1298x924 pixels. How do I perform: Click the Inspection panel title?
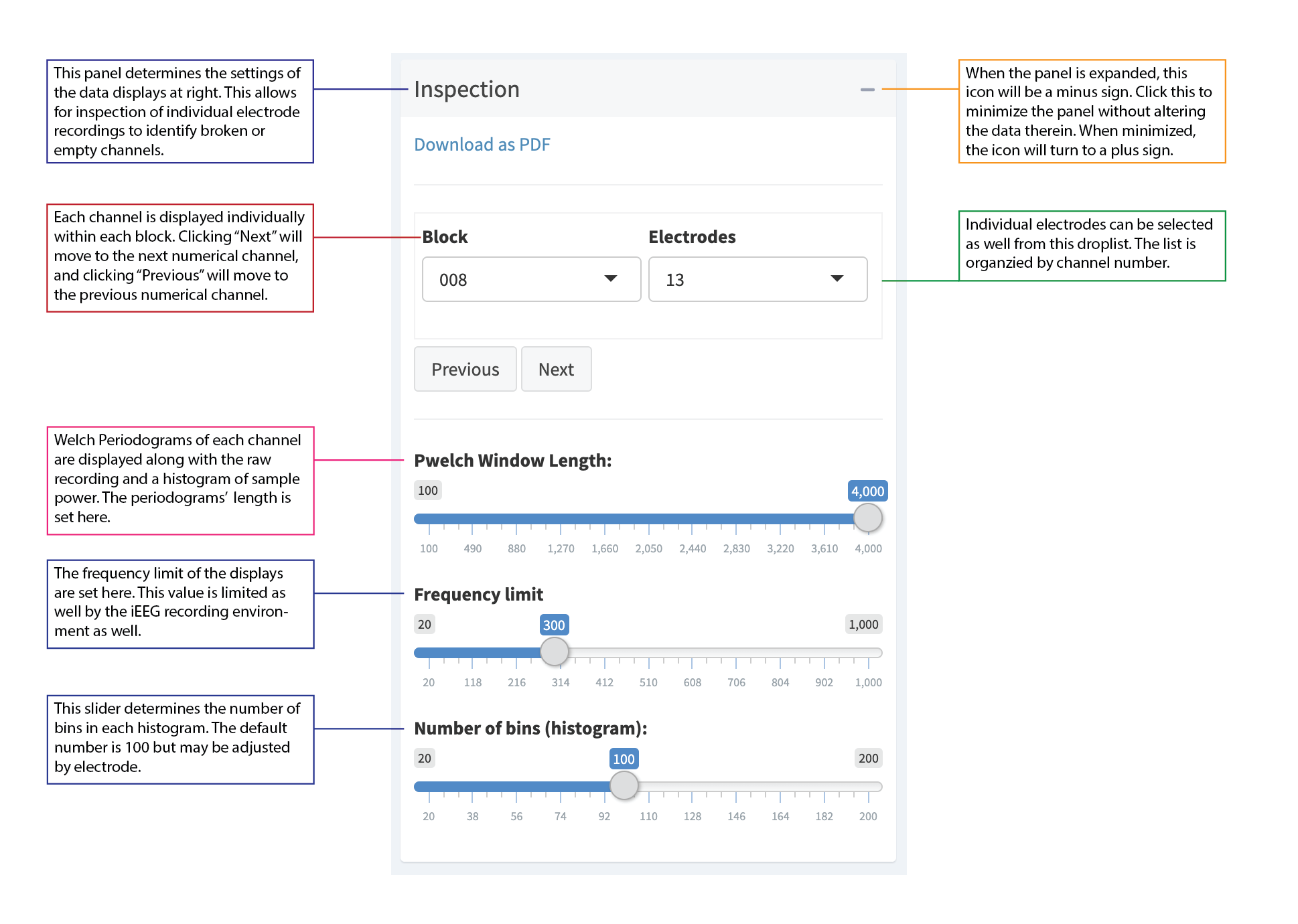point(466,90)
